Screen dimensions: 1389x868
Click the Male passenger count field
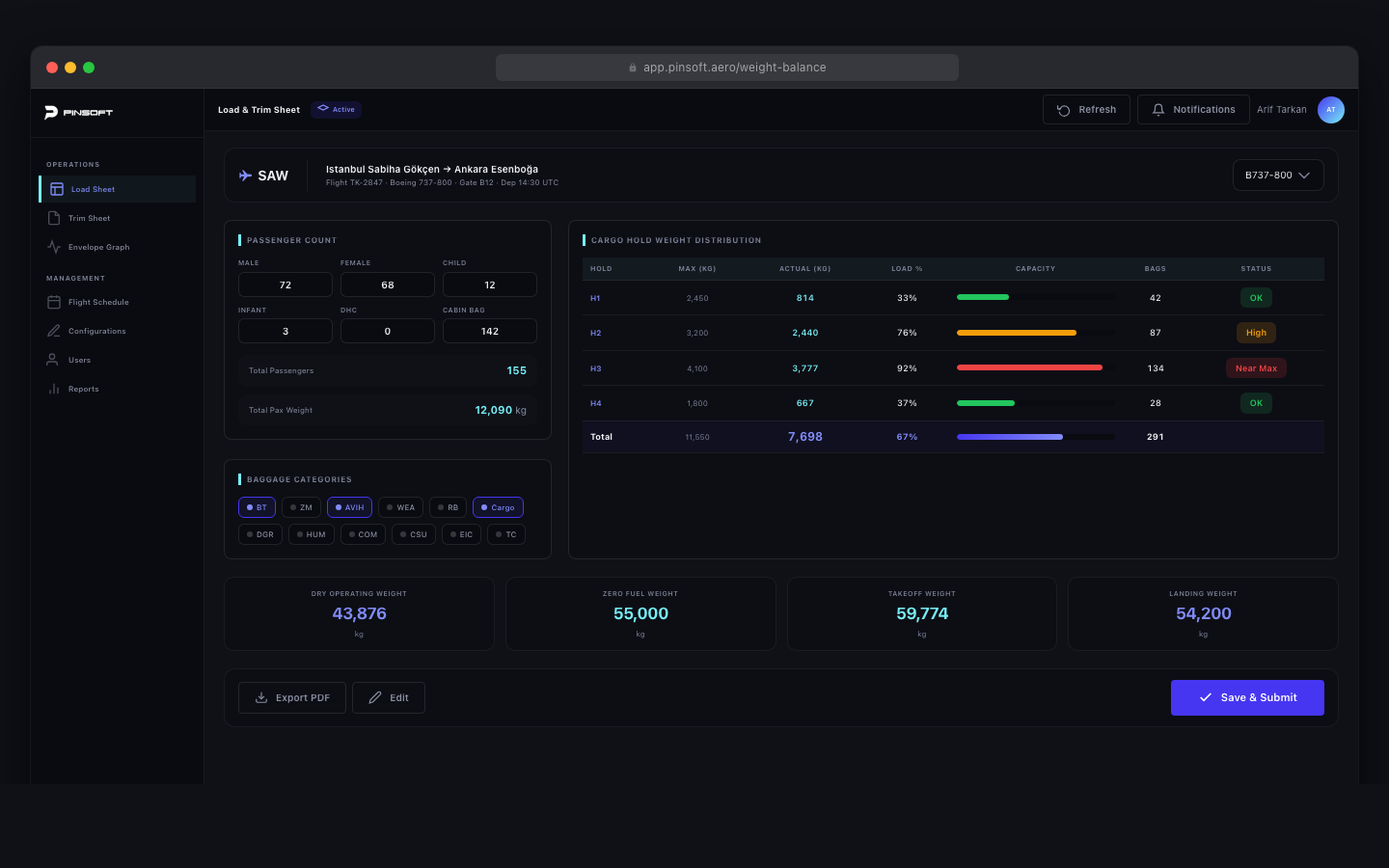286,285
